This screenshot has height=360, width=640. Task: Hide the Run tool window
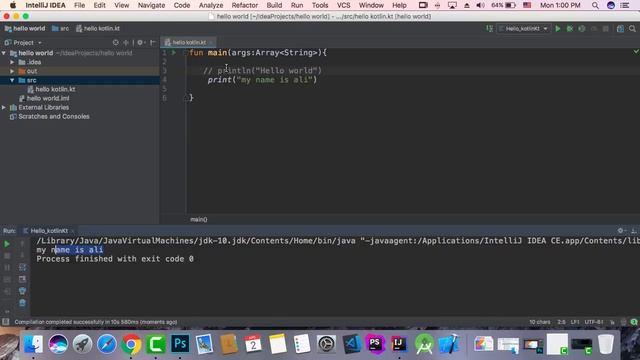633,231
